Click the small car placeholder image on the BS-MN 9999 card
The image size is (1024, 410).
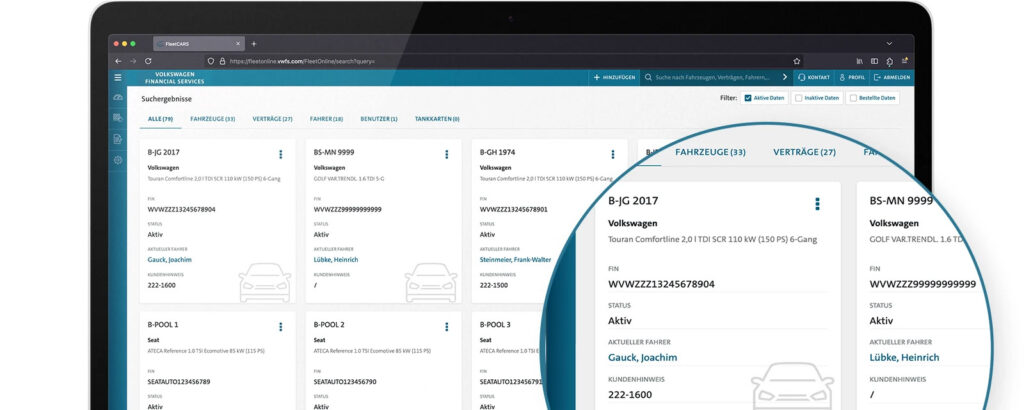click(431, 282)
